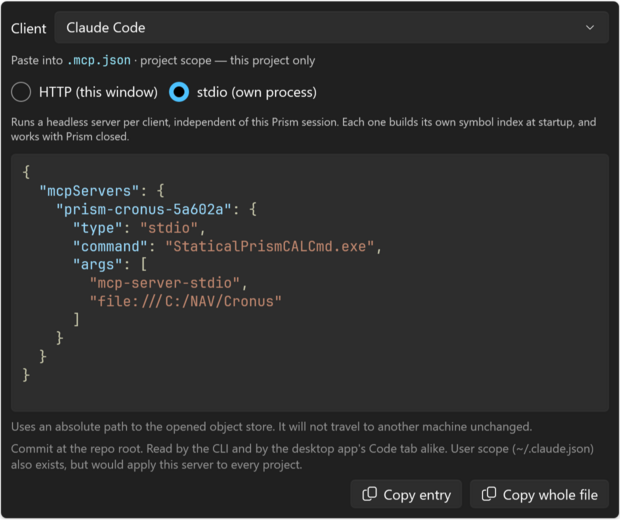This screenshot has height=520, width=620.
Task: Open the Client dropdown showing Claude Code
Action: pyautogui.click(x=331, y=28)
